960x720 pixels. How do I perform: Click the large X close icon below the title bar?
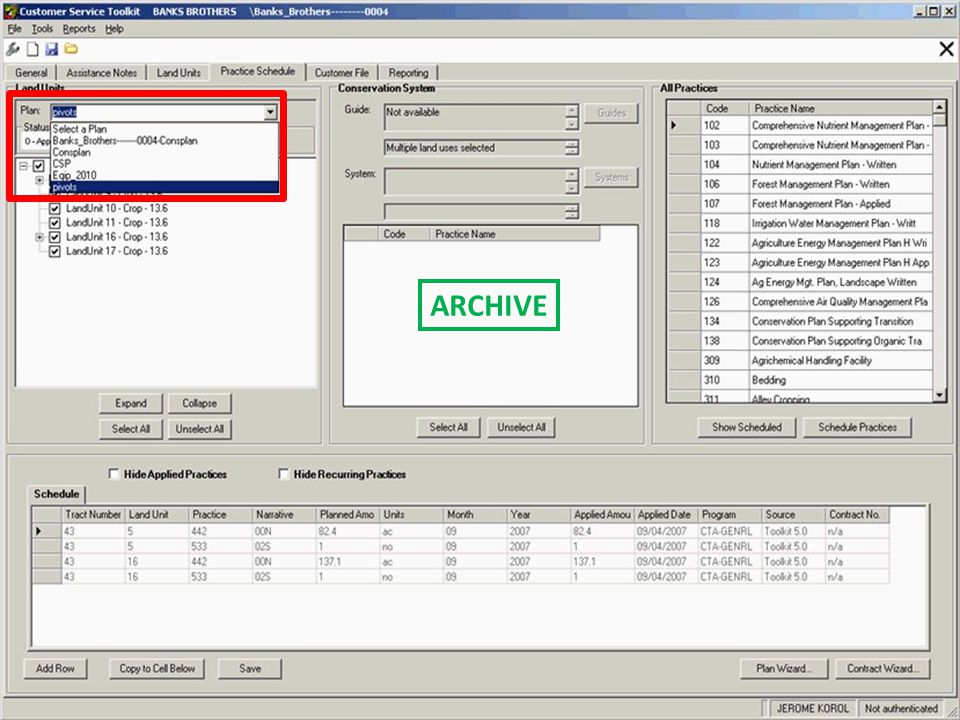[946, 49]
